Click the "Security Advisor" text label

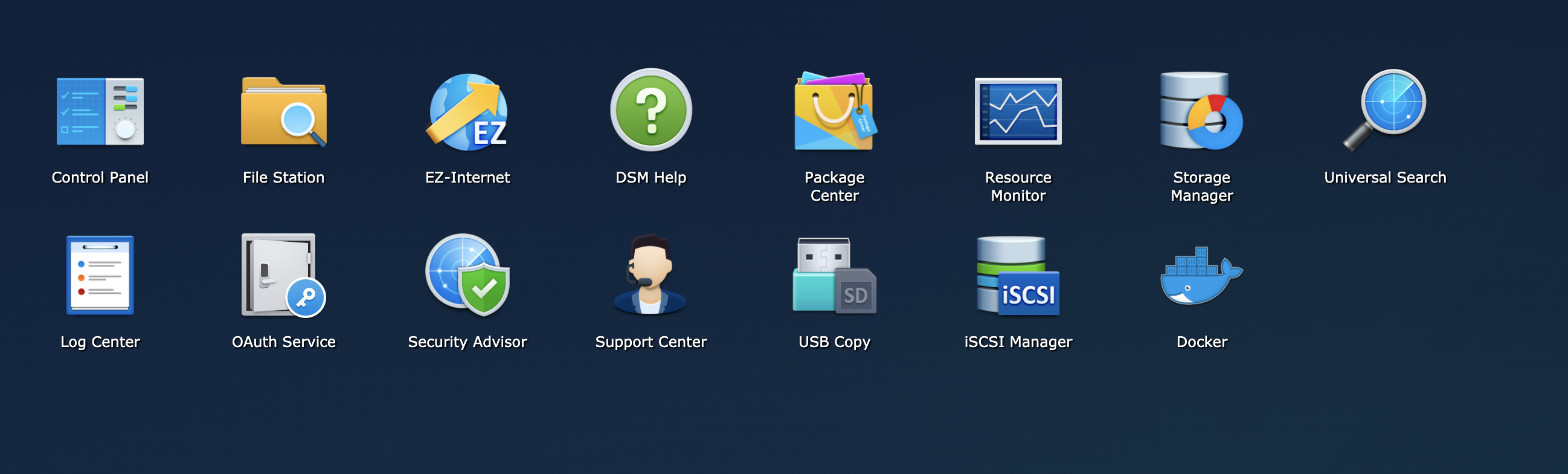(468, 342)
